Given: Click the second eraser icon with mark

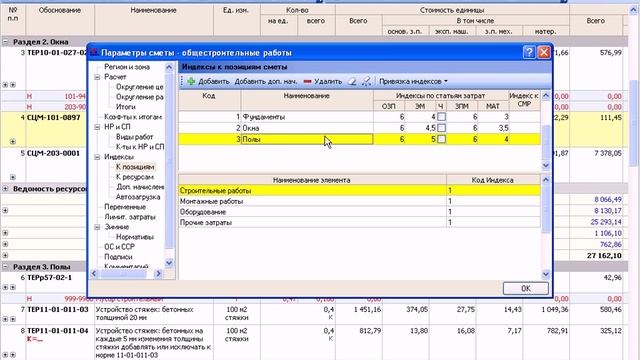Looking at the screenshot, I should (x=366, y=82).
